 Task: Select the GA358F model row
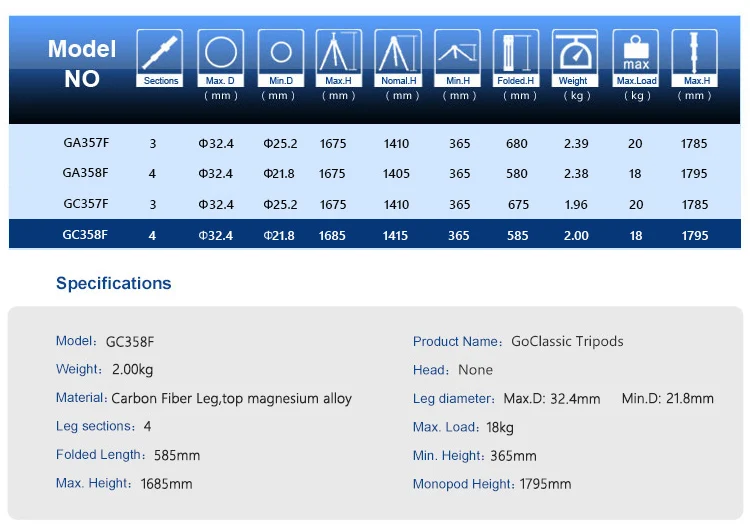(375, 173)
